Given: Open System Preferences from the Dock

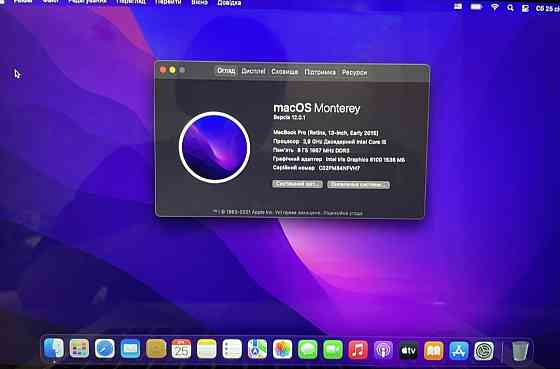Looking at the screenshot, I should [484, 351].
